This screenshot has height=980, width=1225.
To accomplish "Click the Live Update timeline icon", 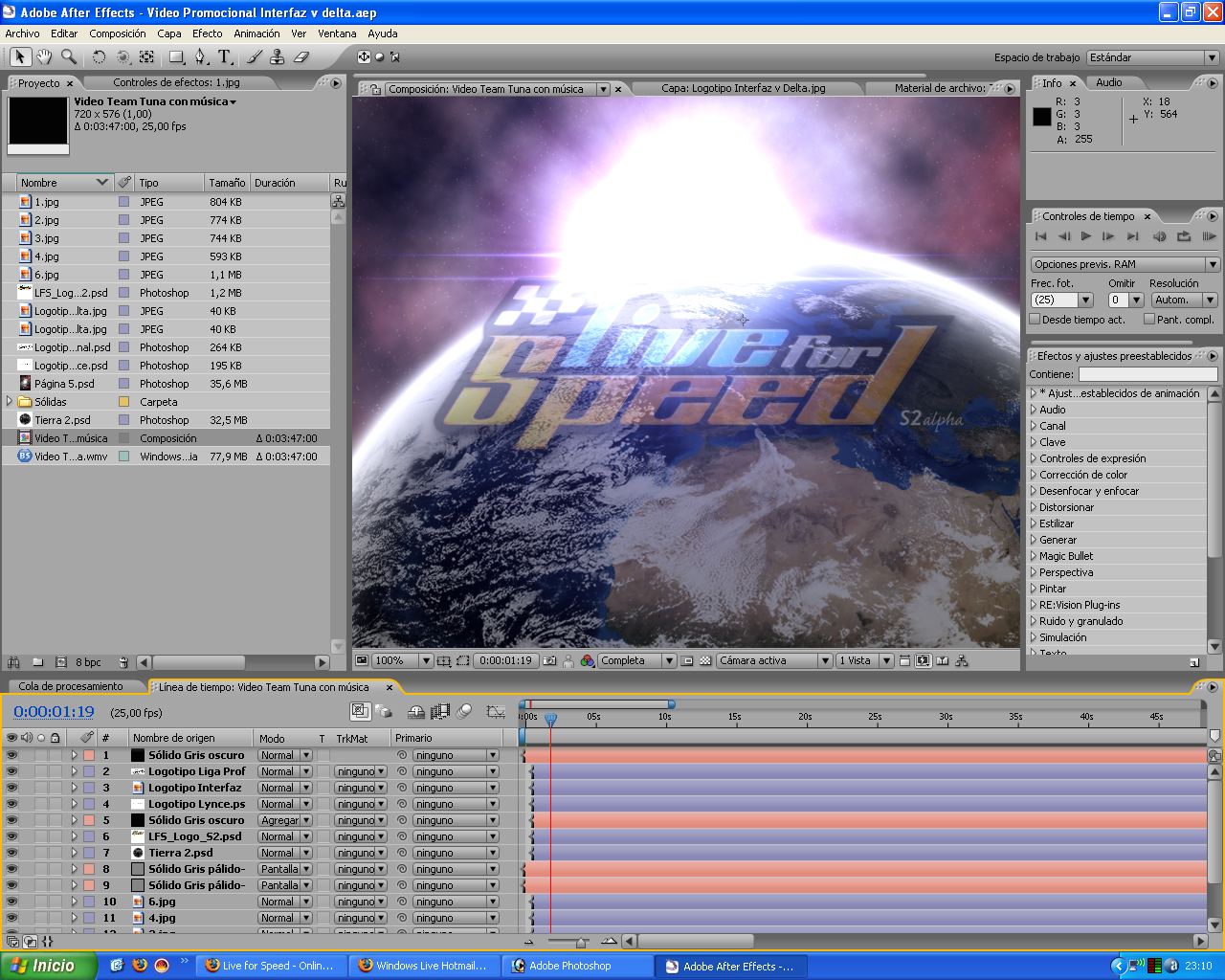I will (x=360, y=711).
